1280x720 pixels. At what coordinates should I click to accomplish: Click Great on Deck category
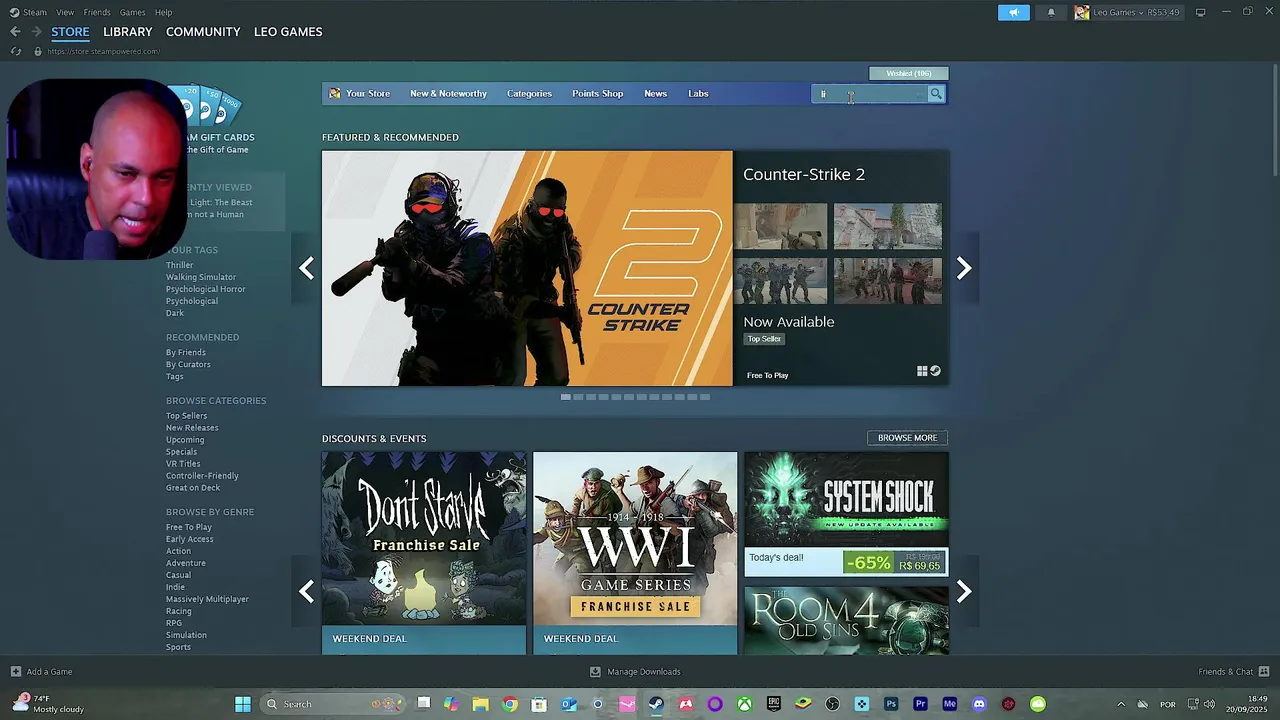(193, 488)
